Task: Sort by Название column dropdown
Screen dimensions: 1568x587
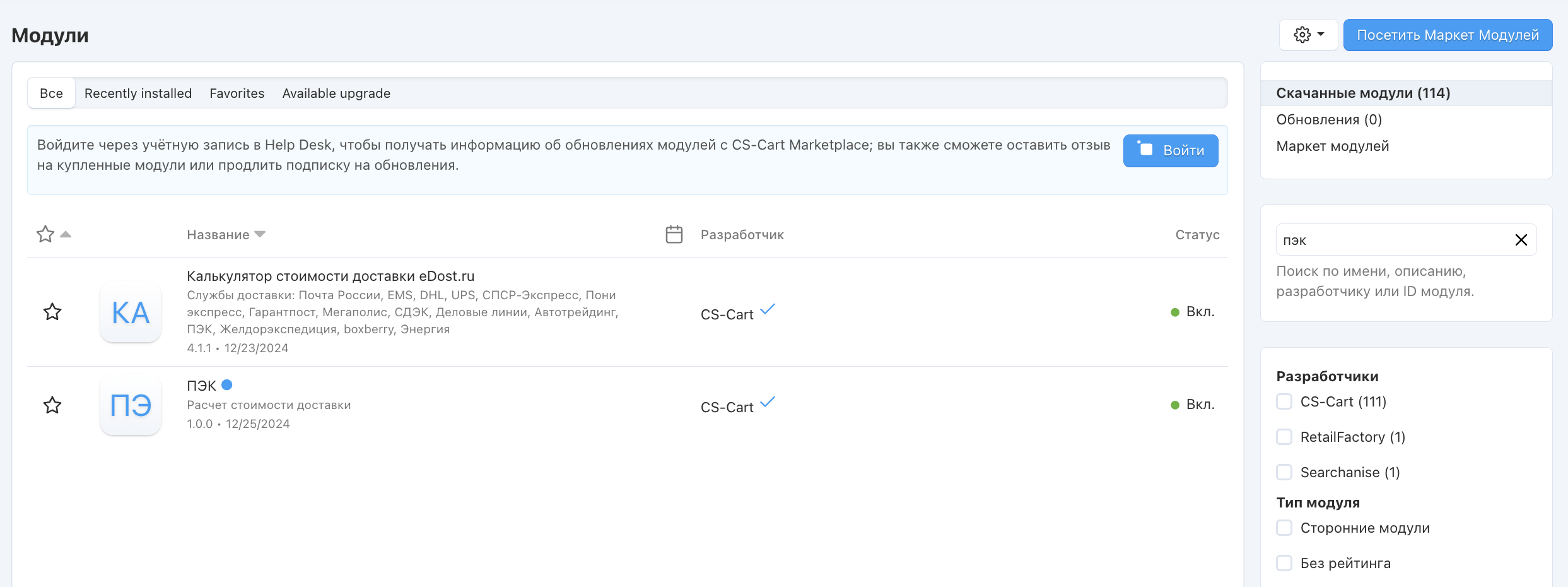Action: click(x=226, y=235)
